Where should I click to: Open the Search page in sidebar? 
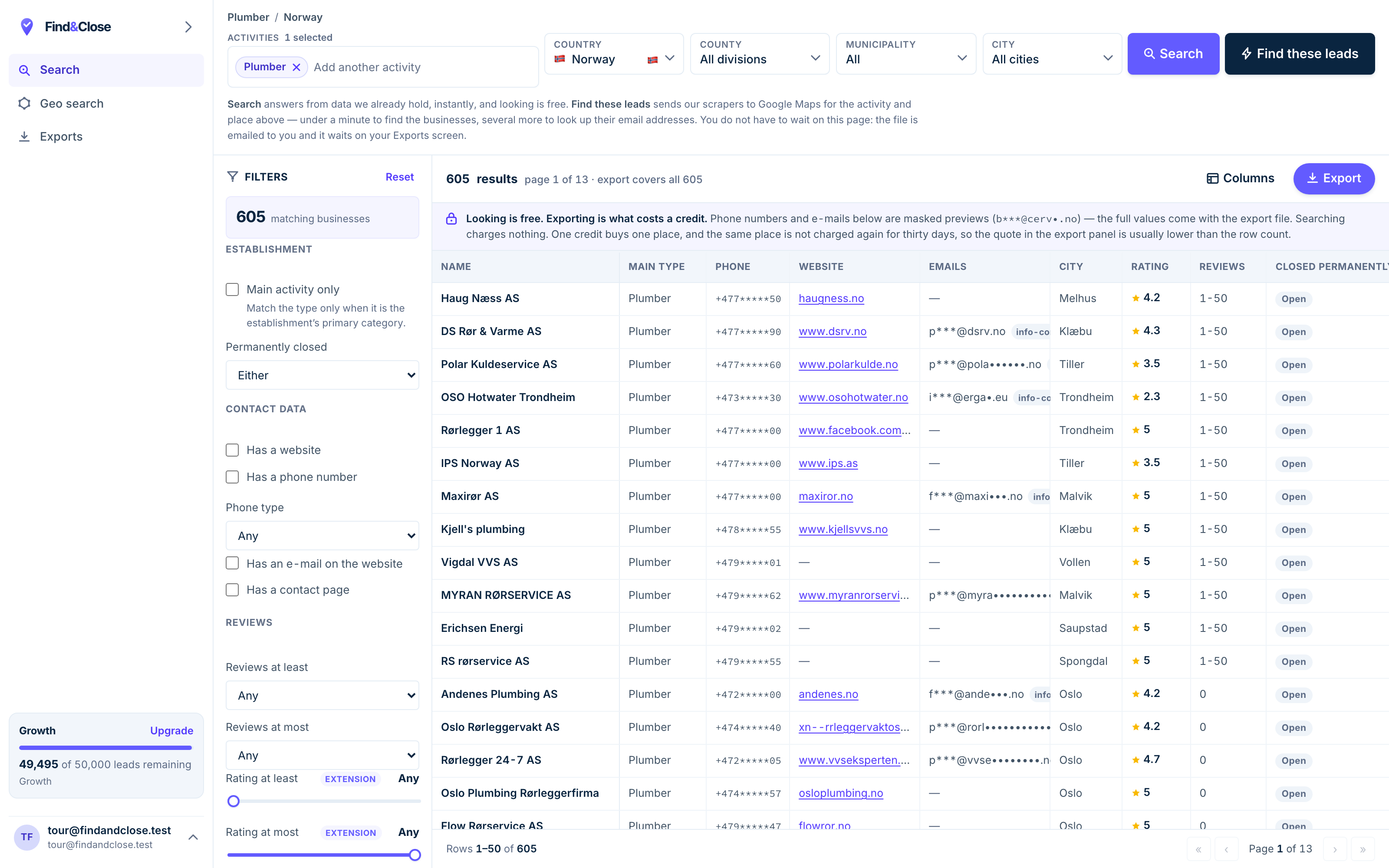[x=106, y=70]
